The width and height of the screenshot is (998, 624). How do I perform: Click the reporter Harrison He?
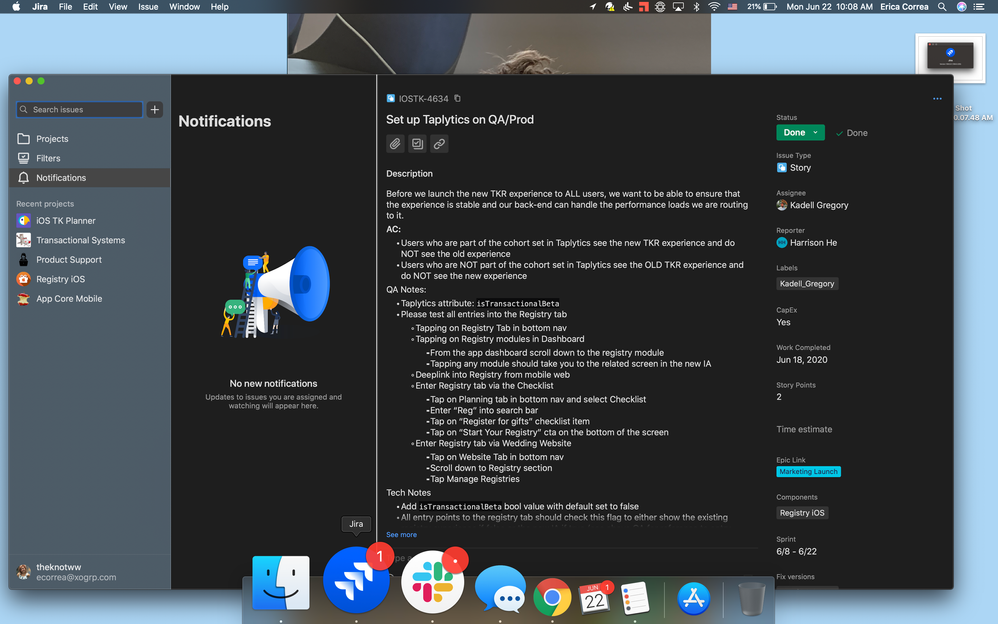807,243
